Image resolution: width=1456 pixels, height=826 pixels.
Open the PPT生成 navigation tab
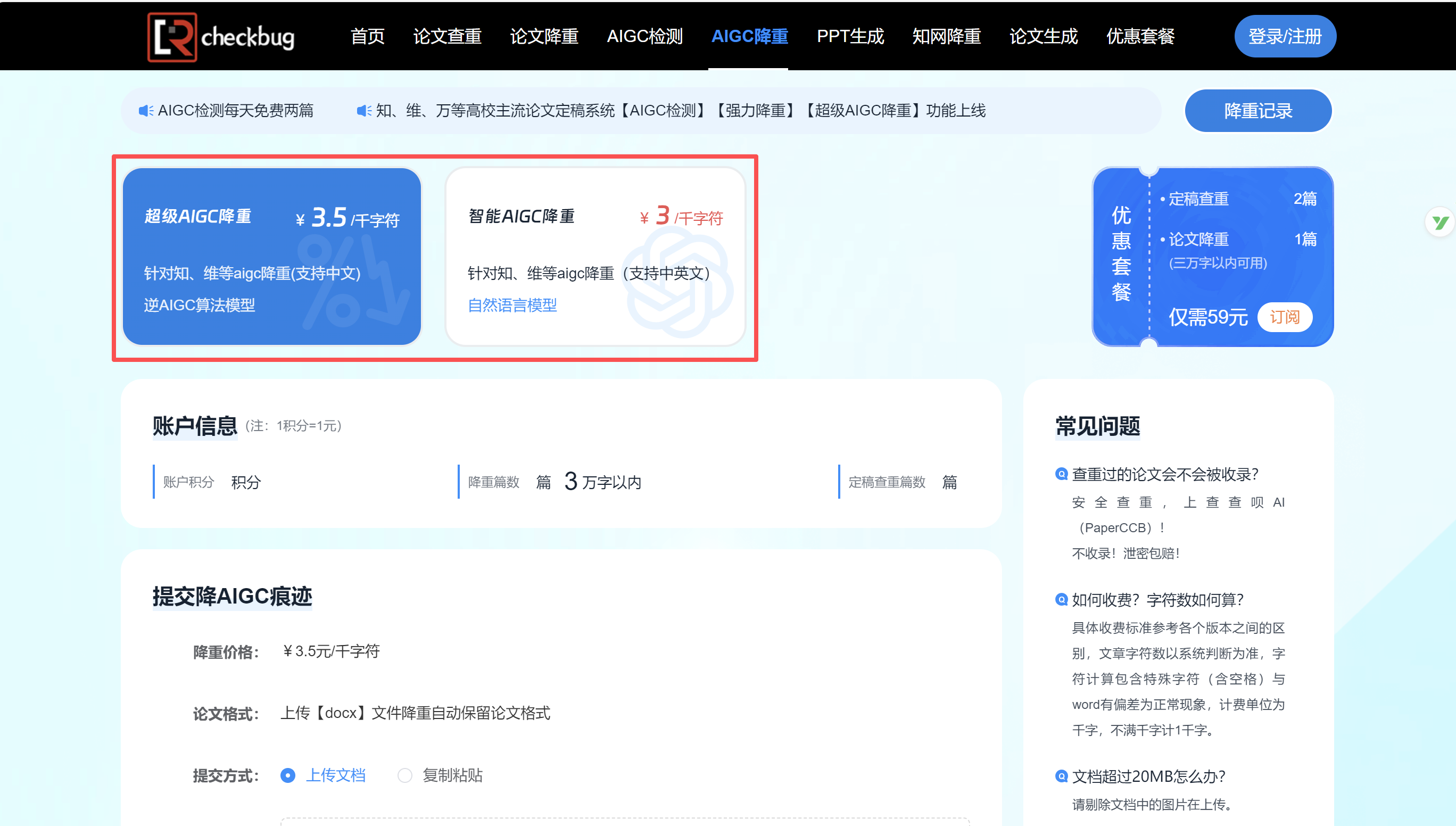pos(850,36)
